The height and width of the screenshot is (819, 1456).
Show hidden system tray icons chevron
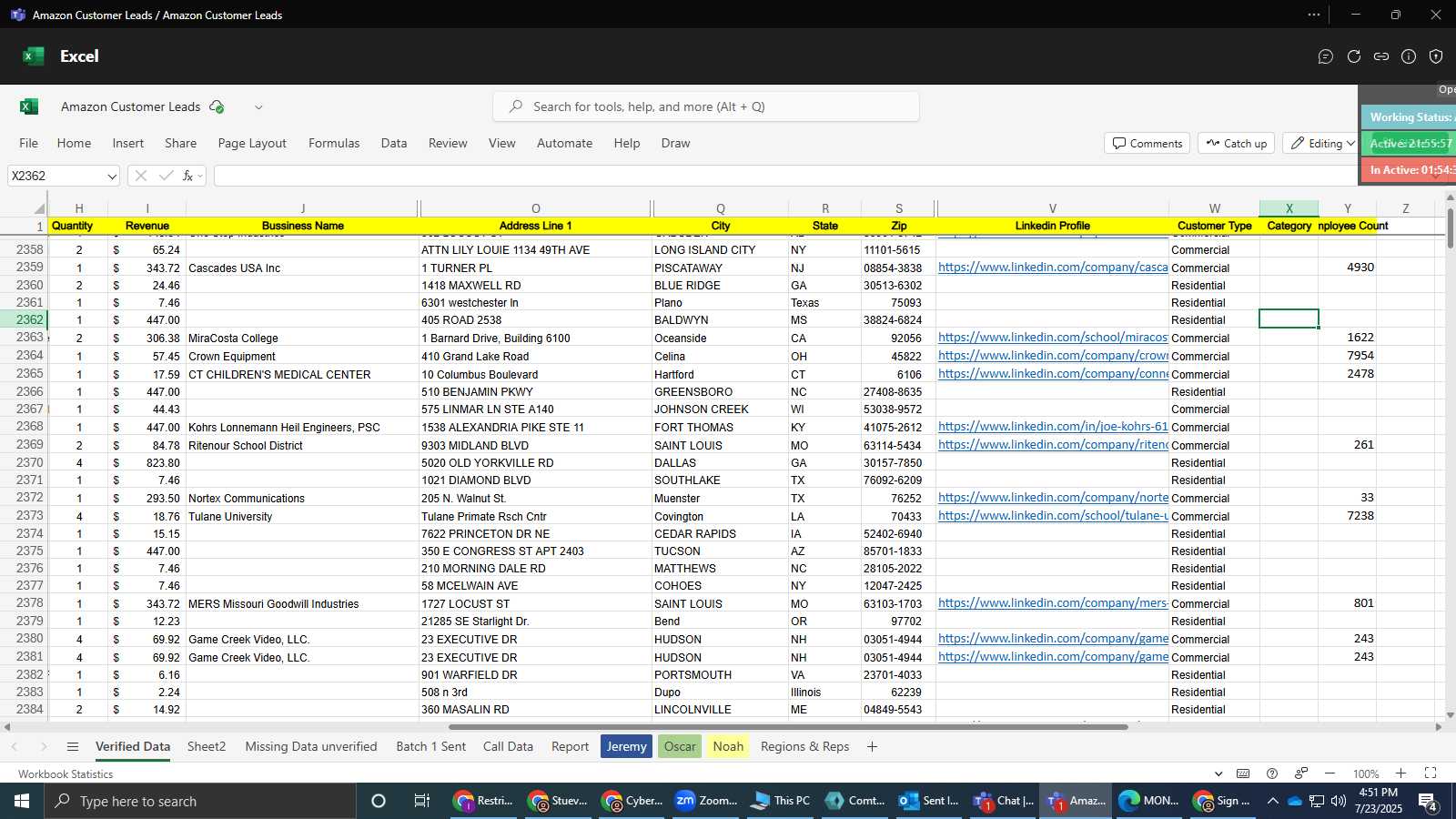click(1272, 801)
